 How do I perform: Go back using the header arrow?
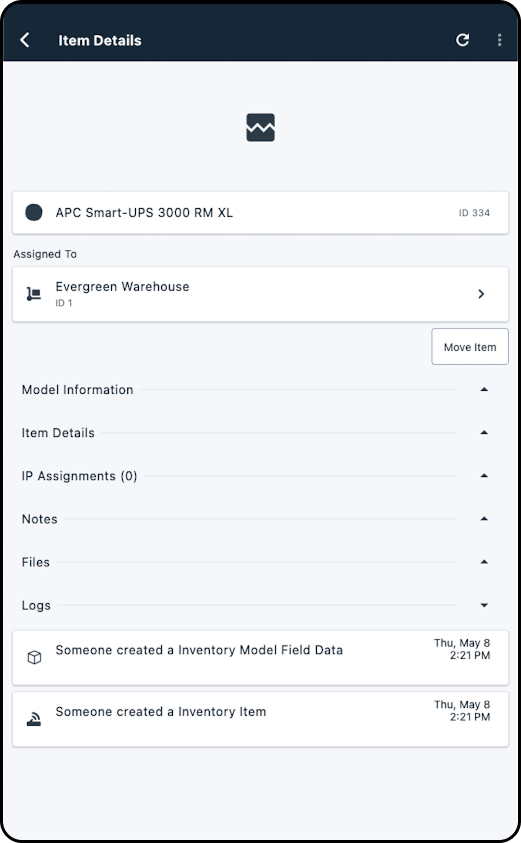(25, 40)
